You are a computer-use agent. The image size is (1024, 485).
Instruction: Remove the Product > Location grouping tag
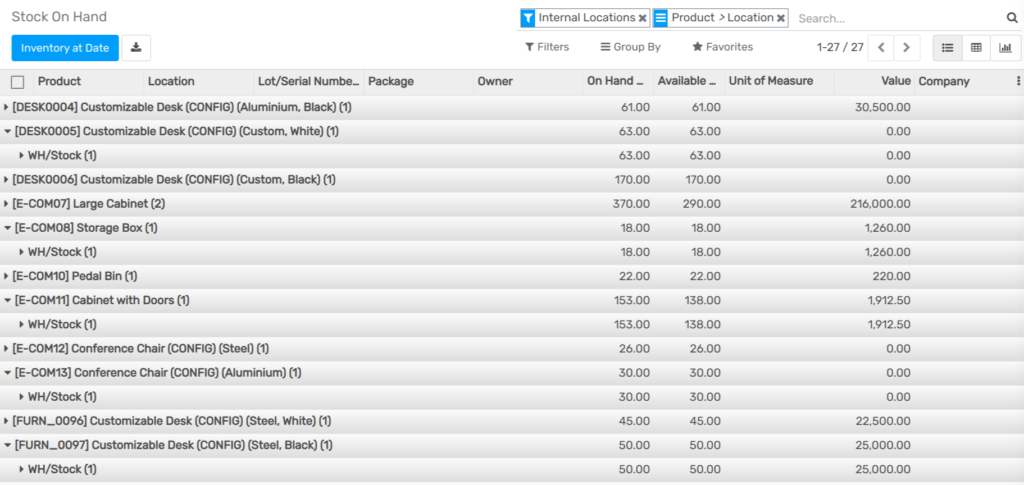click(780, 18)
